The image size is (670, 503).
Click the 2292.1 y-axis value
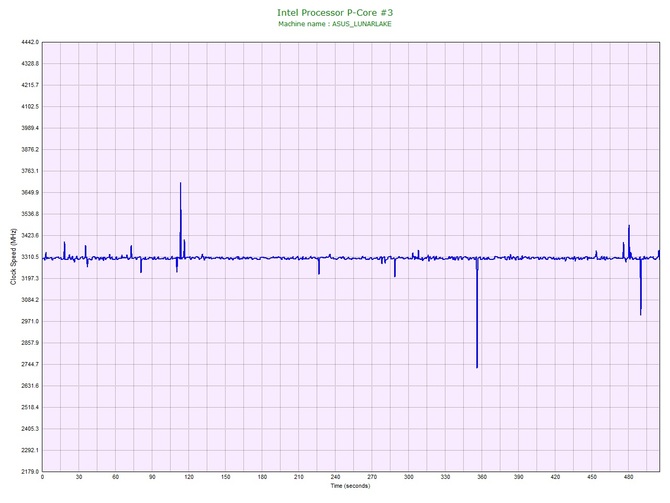pyautogui.click(x=30, y=450)
